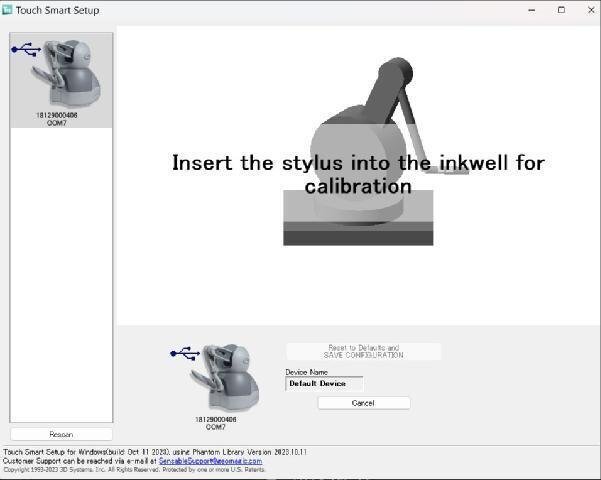Click the Touch Smart Setup title bar app icon
The image size is (601, 480).
(x=7, y=10)
